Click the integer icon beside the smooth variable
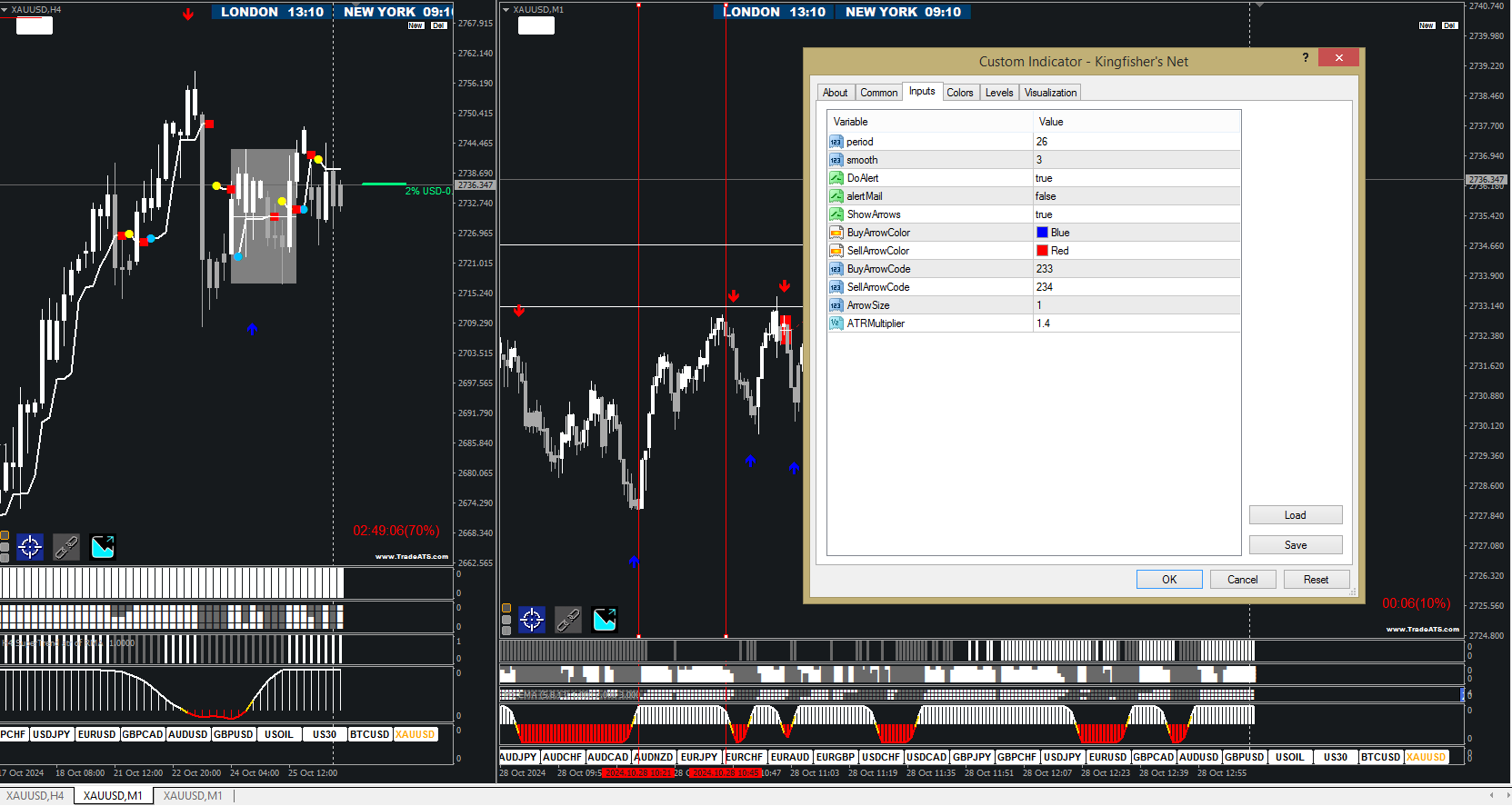This screenshot has height=806, width=1512. click(836, 160)
